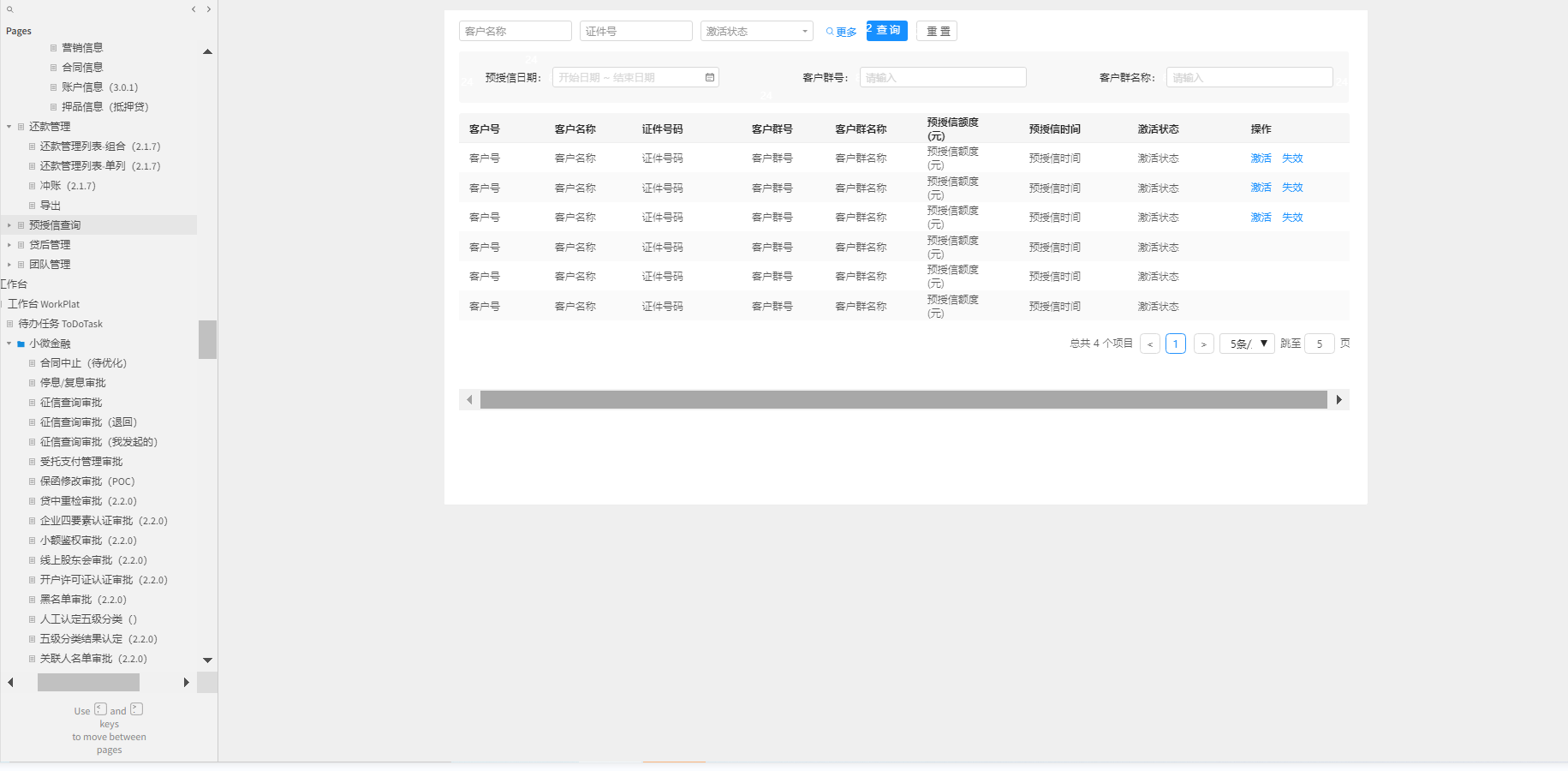This screenshot has height=771, width=1568.
Task: Open the 激活状态 dropdown
Action: point(757,31)
